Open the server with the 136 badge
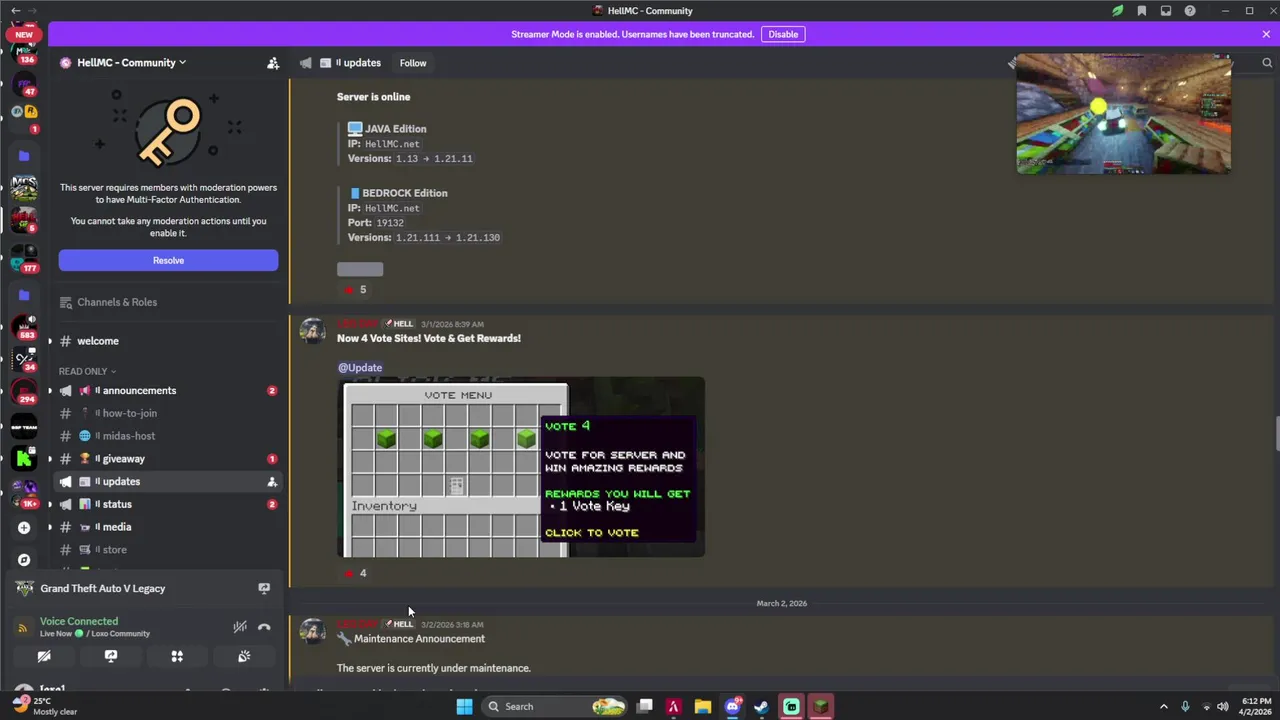The width and height of the screenshot is (1280, 720). pos(24,52)
